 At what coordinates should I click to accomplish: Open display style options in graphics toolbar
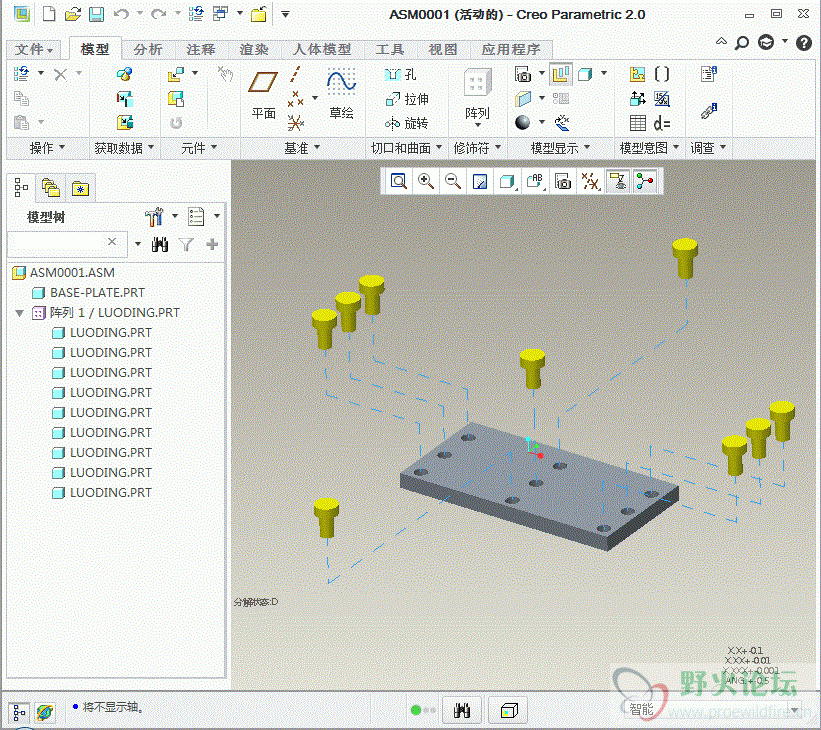pyautogui.click(x=507, y=181)
